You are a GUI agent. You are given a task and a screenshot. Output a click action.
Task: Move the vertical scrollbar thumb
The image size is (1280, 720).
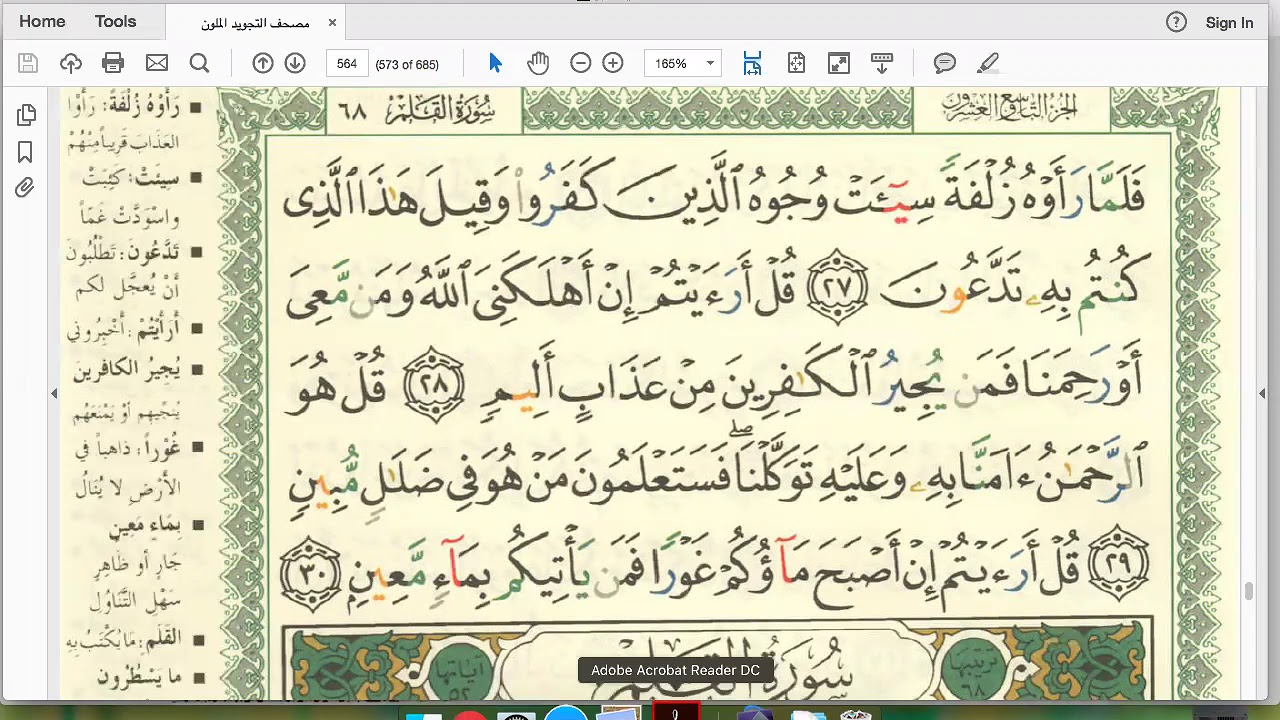click(x=1249, y=592)
